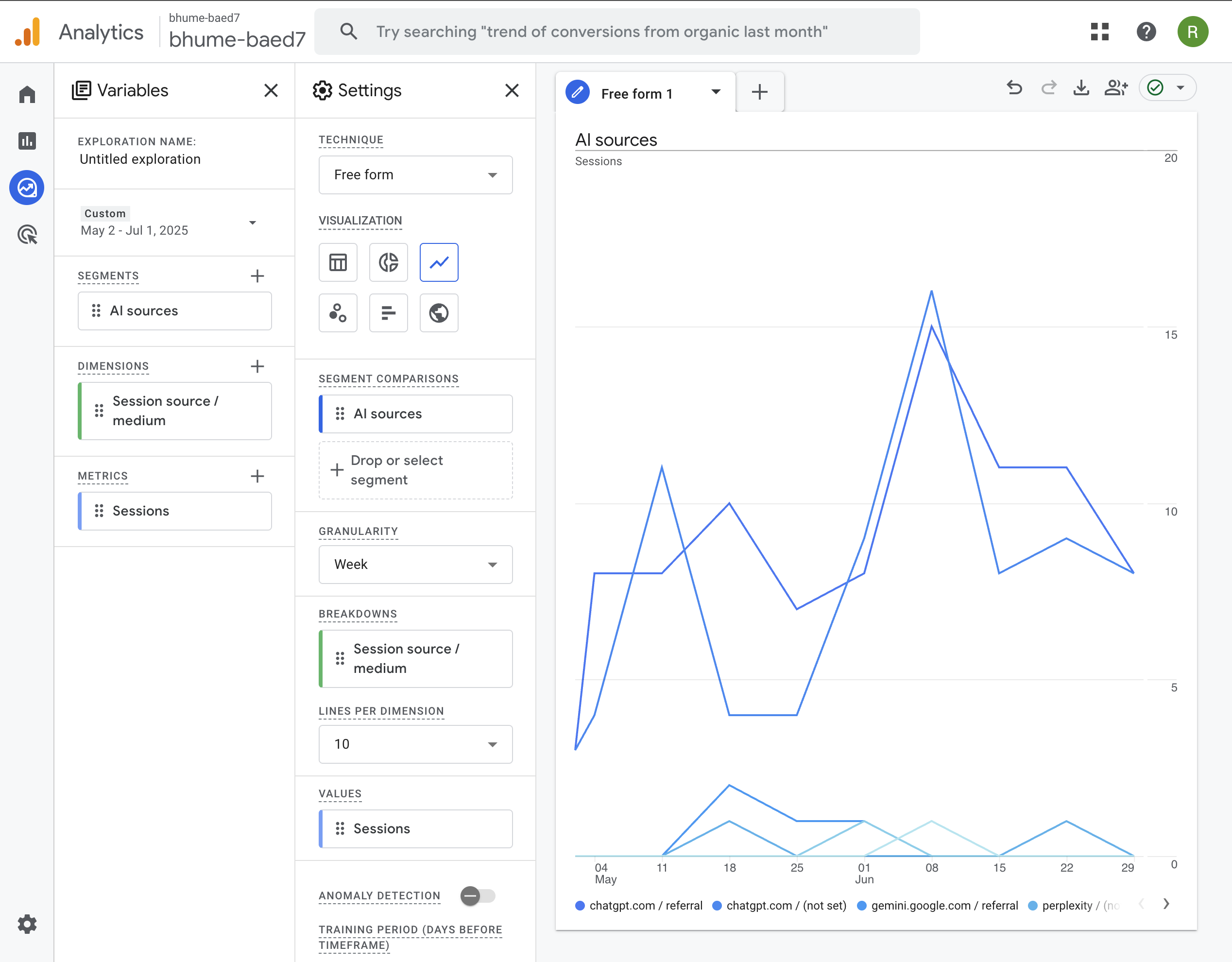The width and height of the screenshot is (1232, 962).
Task: Open the Help icon
Action: tap(1146, 32)
